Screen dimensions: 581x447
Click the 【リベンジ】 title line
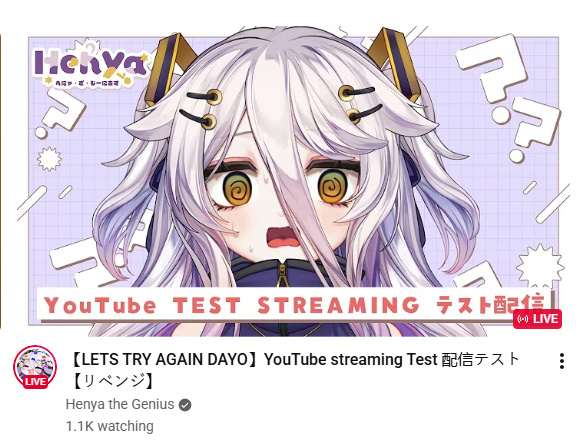tap(113, 381)
